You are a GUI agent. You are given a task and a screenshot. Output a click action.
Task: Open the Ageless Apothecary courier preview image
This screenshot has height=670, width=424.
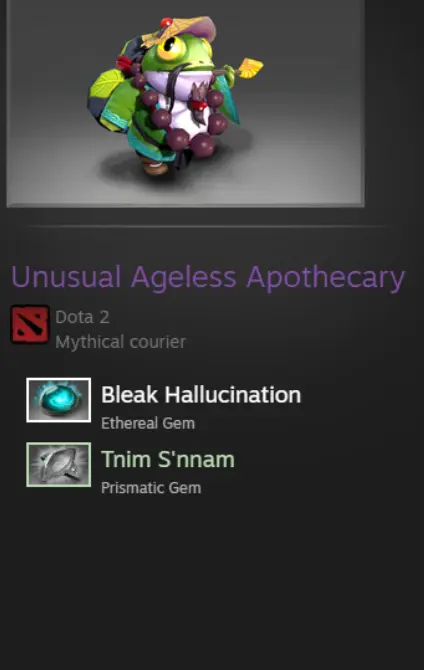(186, 103)
